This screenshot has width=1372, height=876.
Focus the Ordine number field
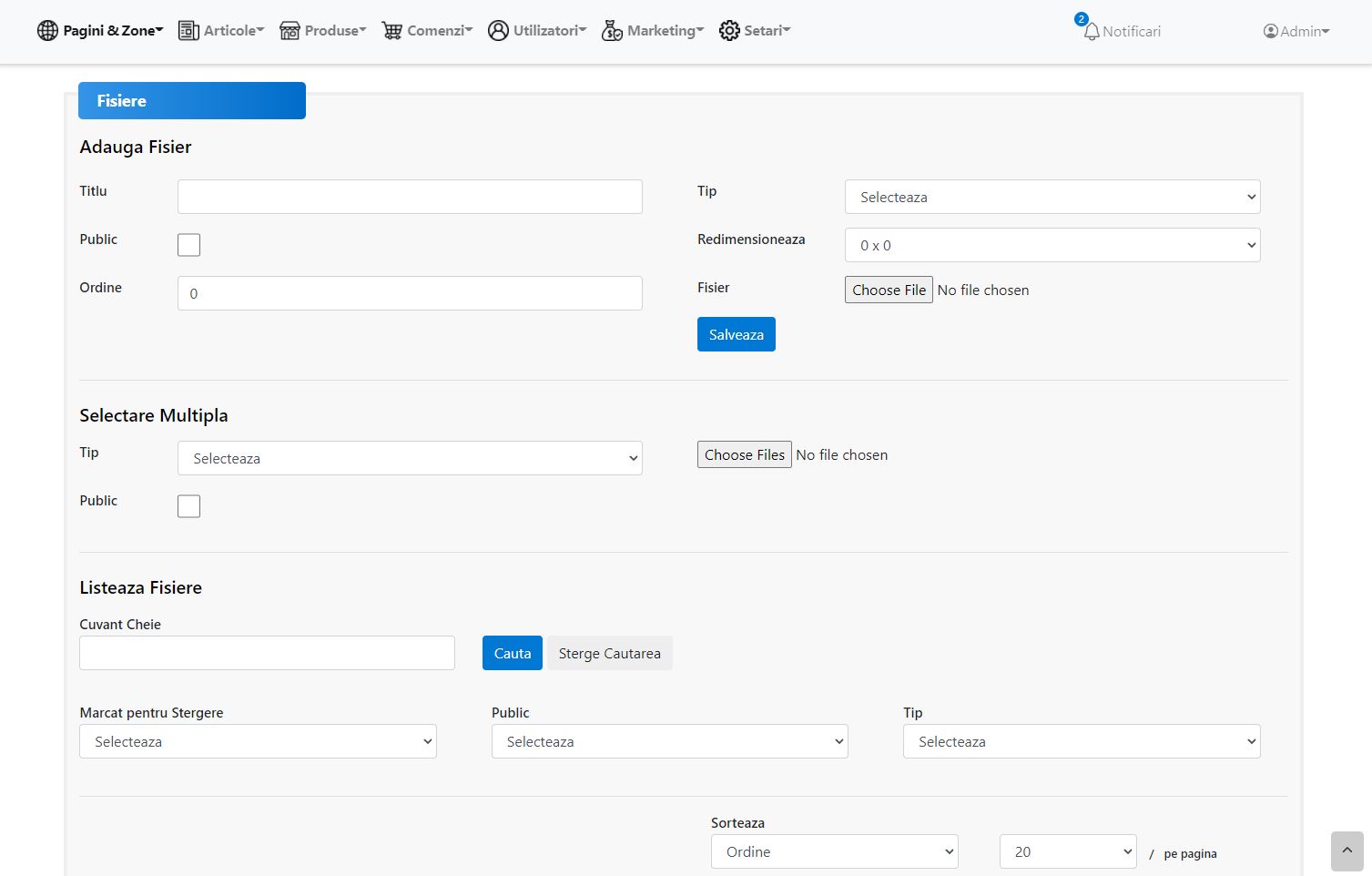coord(410,293)
